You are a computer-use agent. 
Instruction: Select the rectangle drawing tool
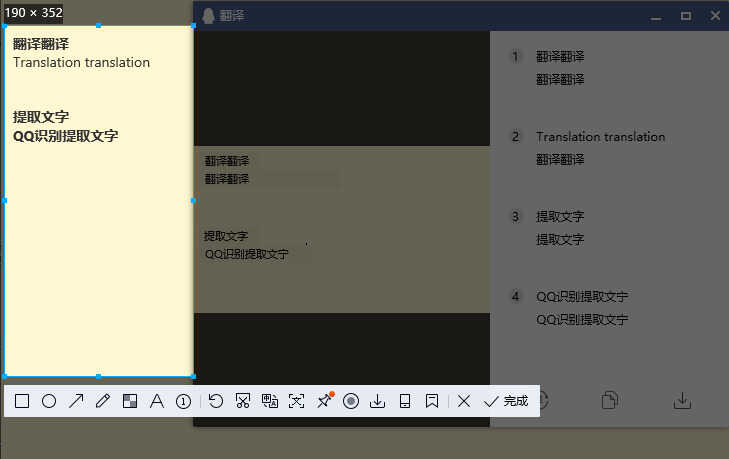(x=22, y=401)
